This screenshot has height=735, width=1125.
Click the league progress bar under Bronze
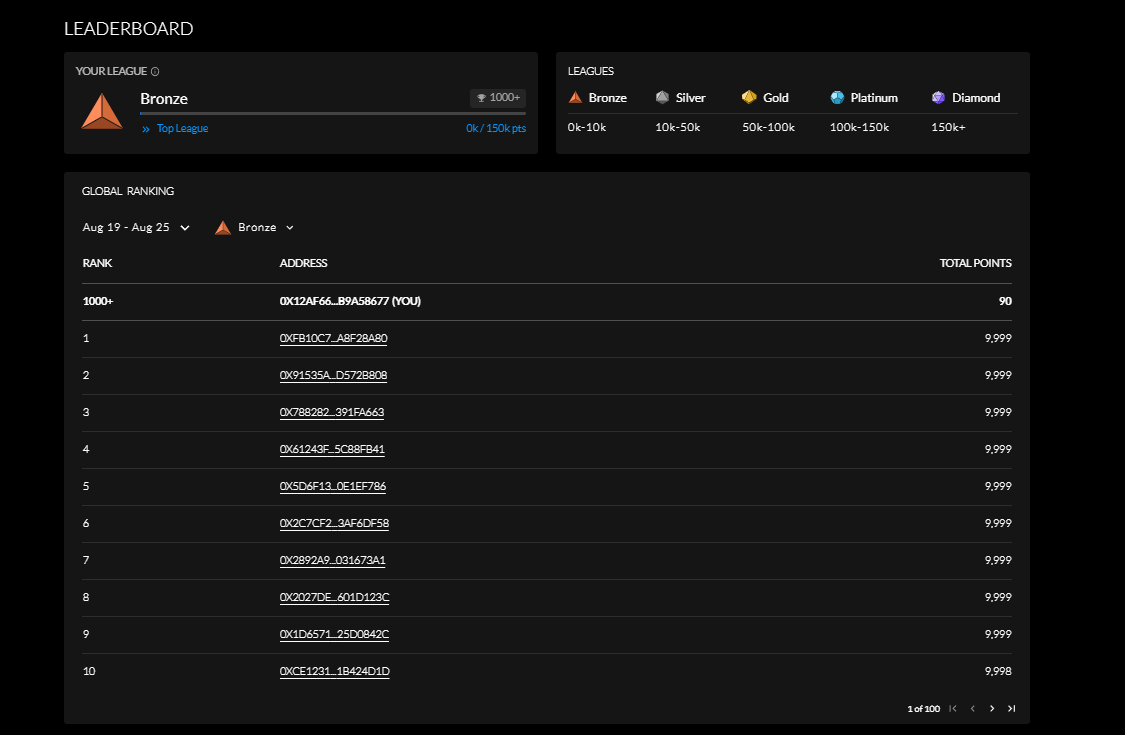click(333, 113)
